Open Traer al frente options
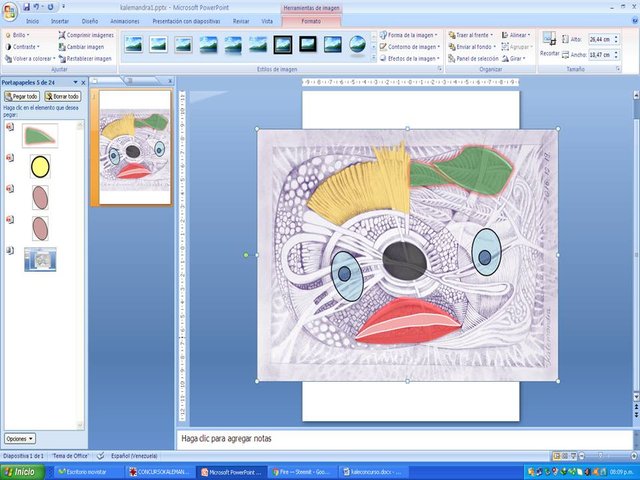The width and height of the screenshot is (640, 480). coord(471,35)
